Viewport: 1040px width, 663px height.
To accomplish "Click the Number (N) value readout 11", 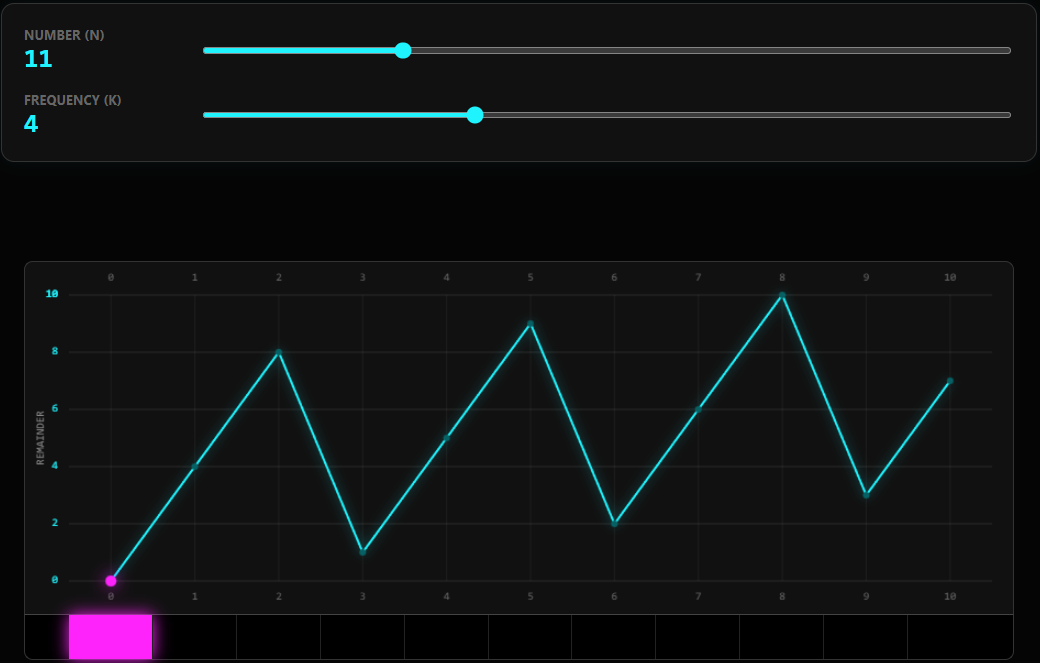I will 38,59.
